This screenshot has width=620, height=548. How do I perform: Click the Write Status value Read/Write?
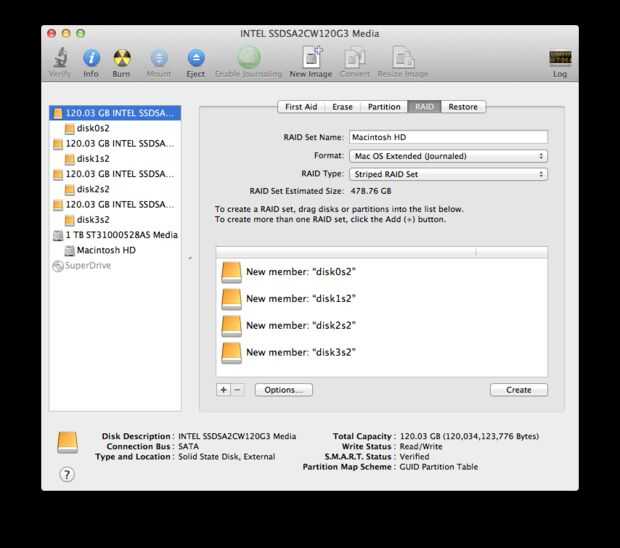coord(421,446)
